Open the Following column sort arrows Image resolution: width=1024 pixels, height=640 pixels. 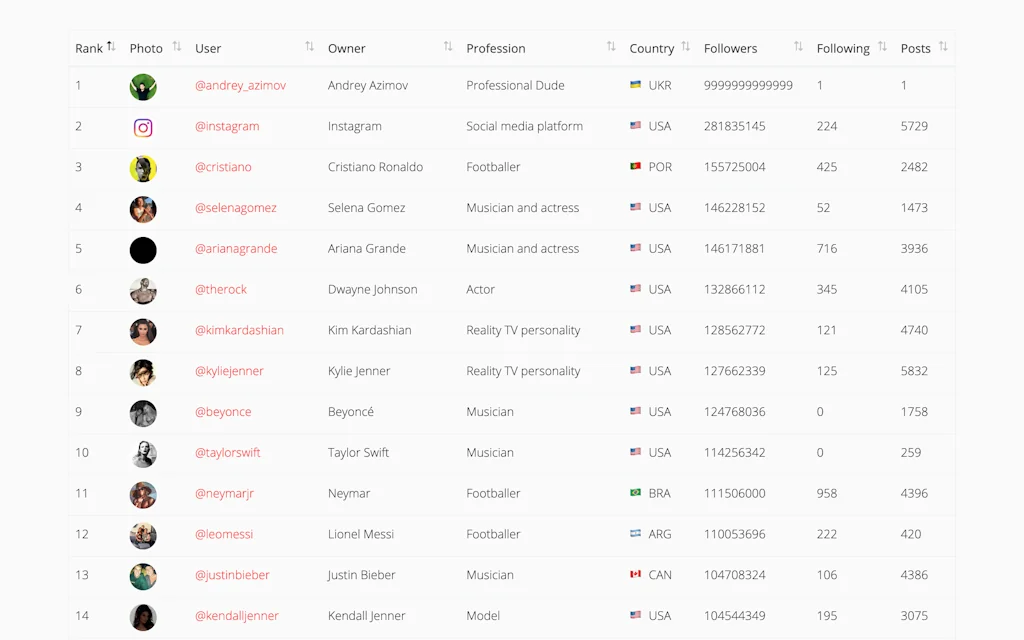(881, 46)
